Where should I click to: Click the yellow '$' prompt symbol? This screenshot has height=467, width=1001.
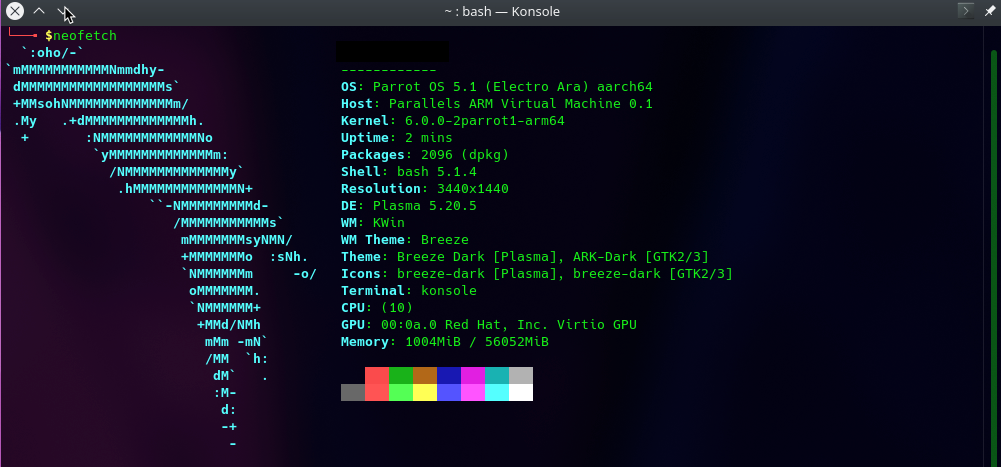[49, 36]
